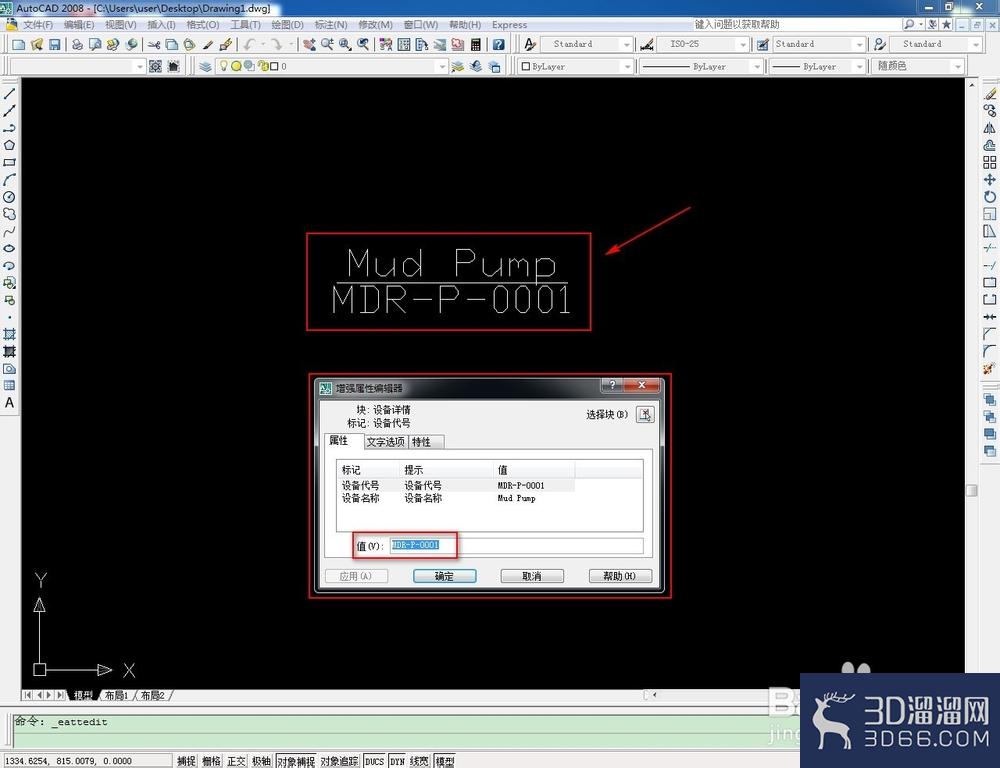
Task: Select the Multiline Text A tool
Action: point(10,402)
